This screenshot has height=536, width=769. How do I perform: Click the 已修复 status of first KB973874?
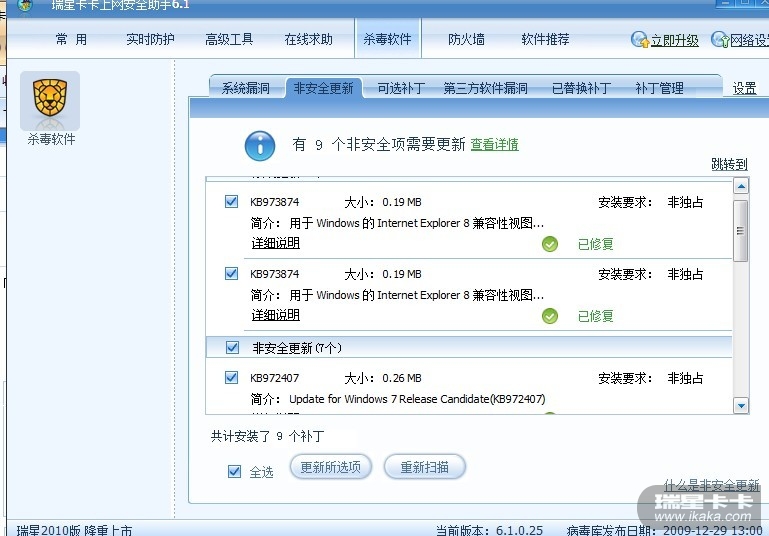pyautogui.click(x=595, y=244)
